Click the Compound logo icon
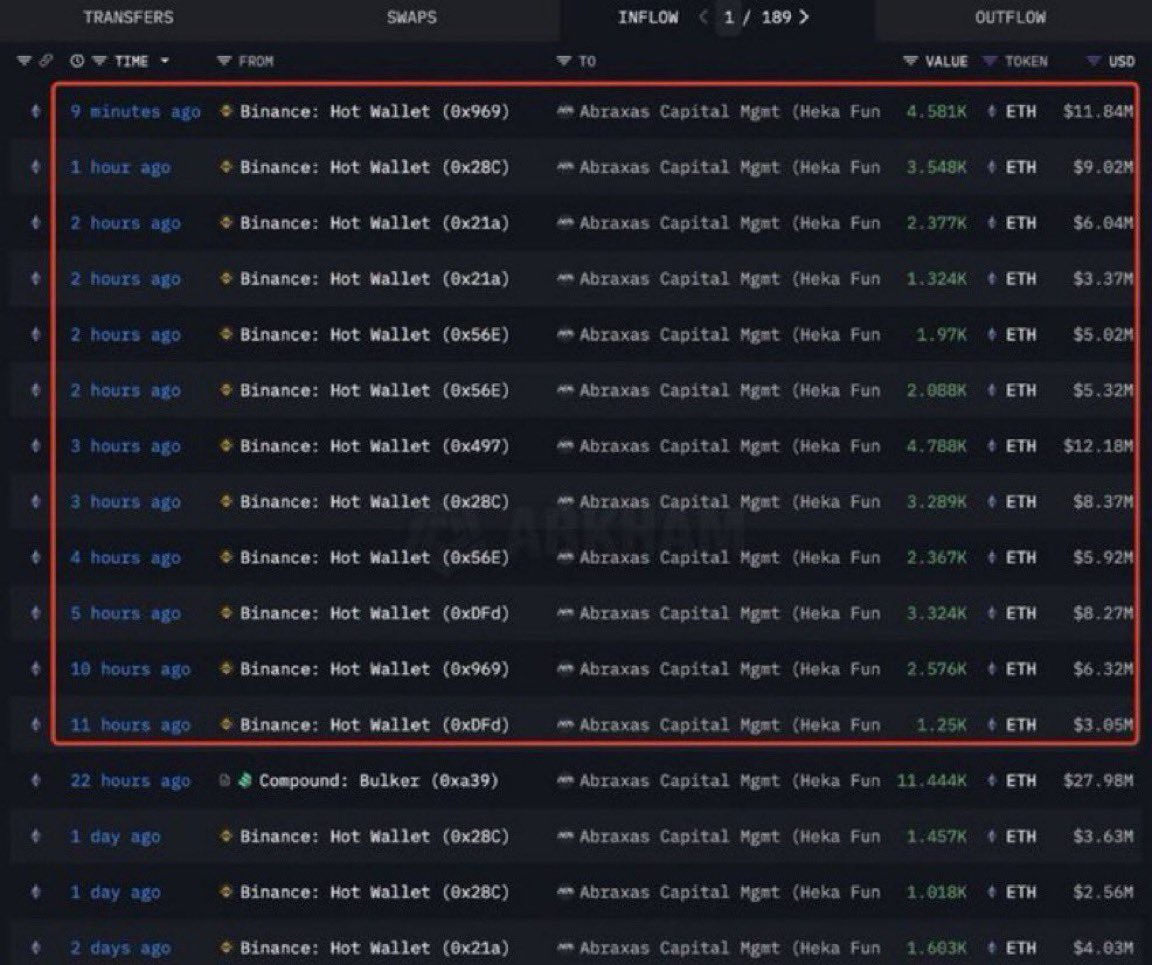Viewport: 1152px width, 965px height. [x=245, y=780]
